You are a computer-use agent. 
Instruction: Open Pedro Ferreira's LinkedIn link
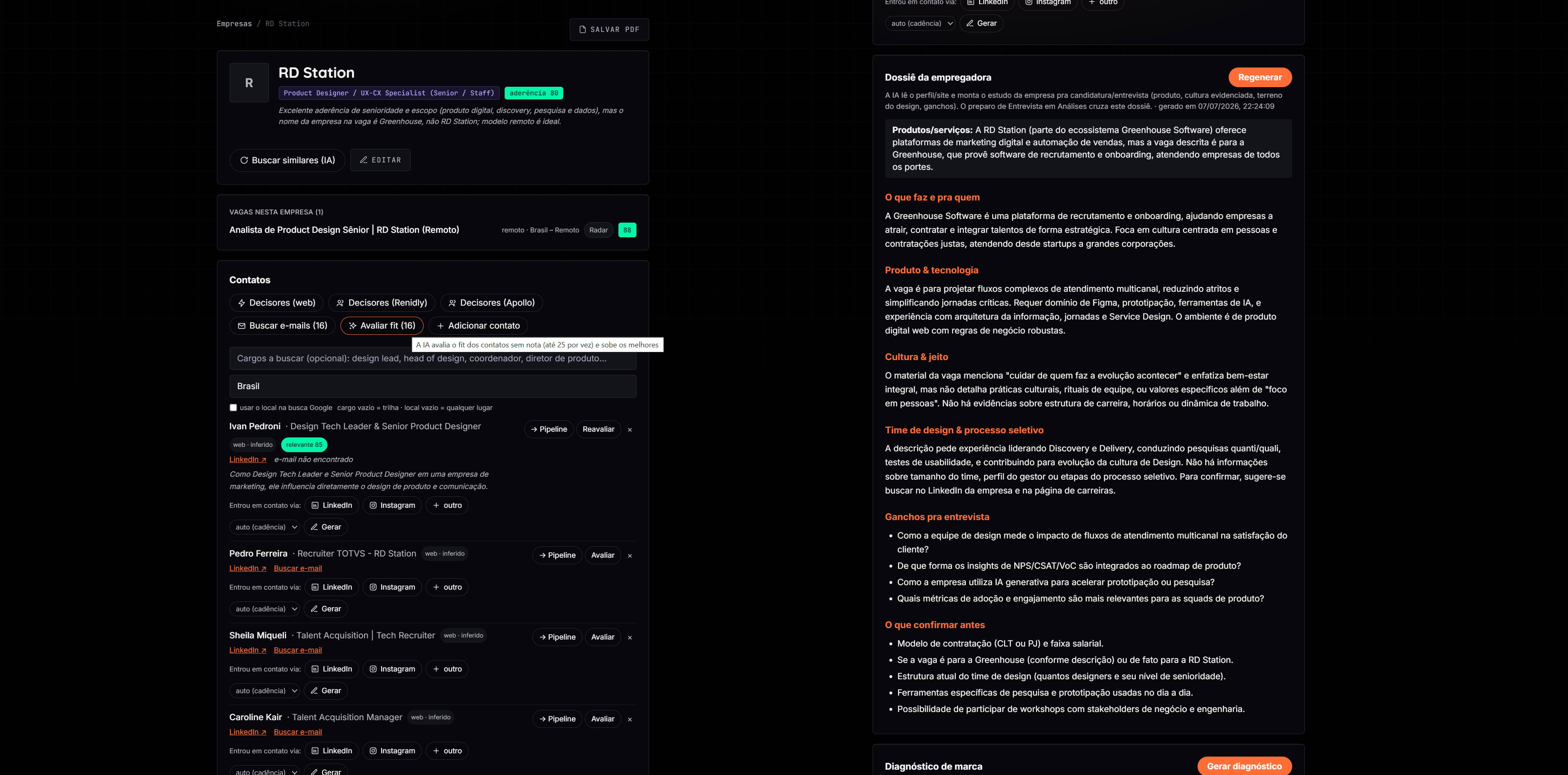click(x=248, y=569)
